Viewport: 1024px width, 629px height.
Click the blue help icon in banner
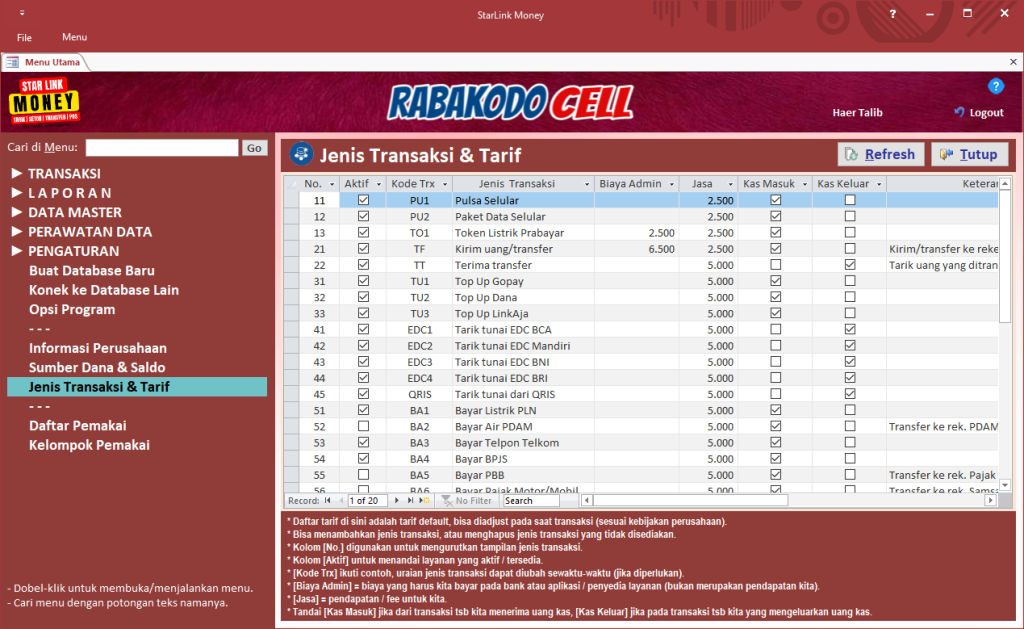point(995,86)
